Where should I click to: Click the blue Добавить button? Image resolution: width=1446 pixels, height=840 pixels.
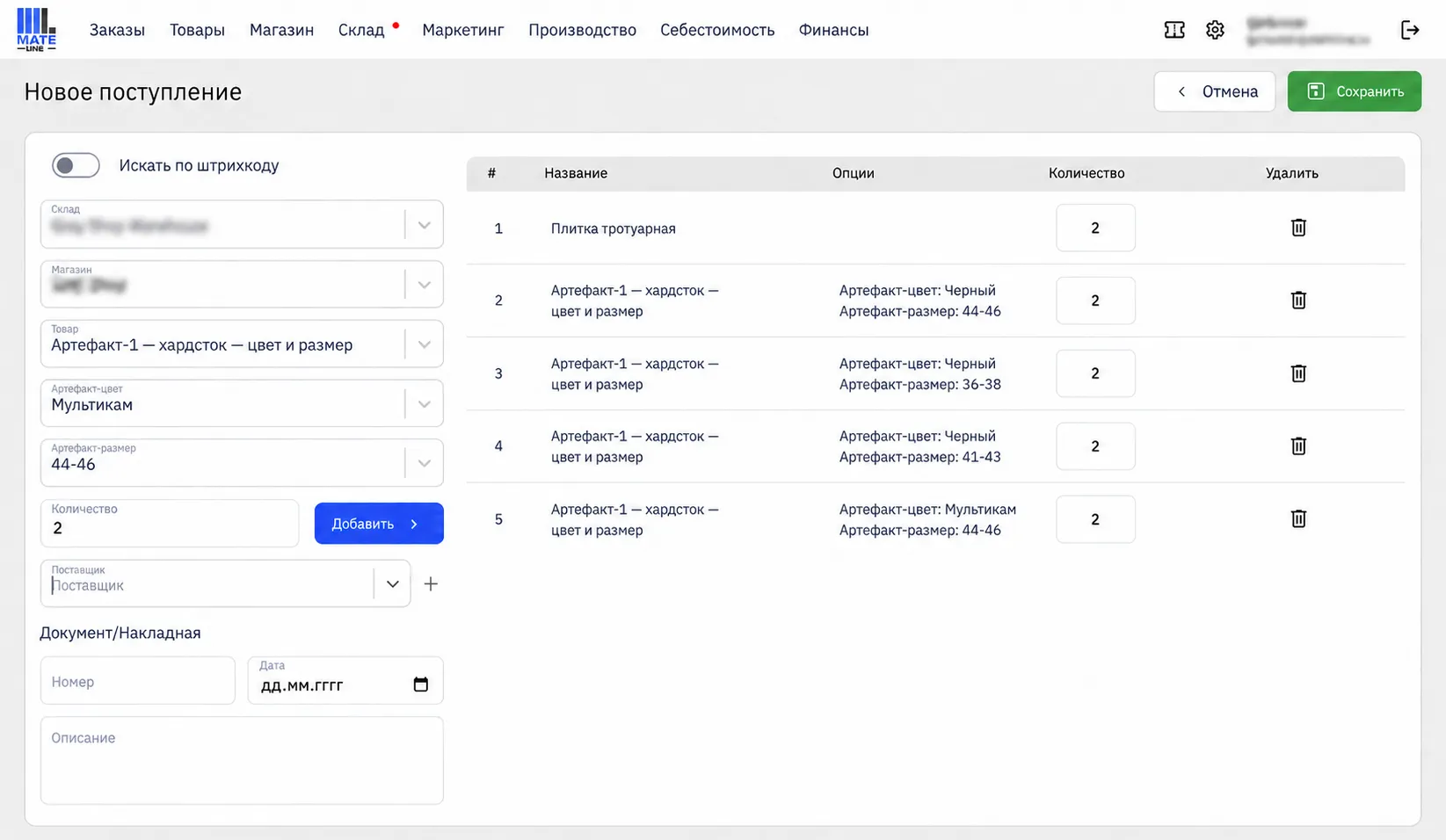point(379,524)
